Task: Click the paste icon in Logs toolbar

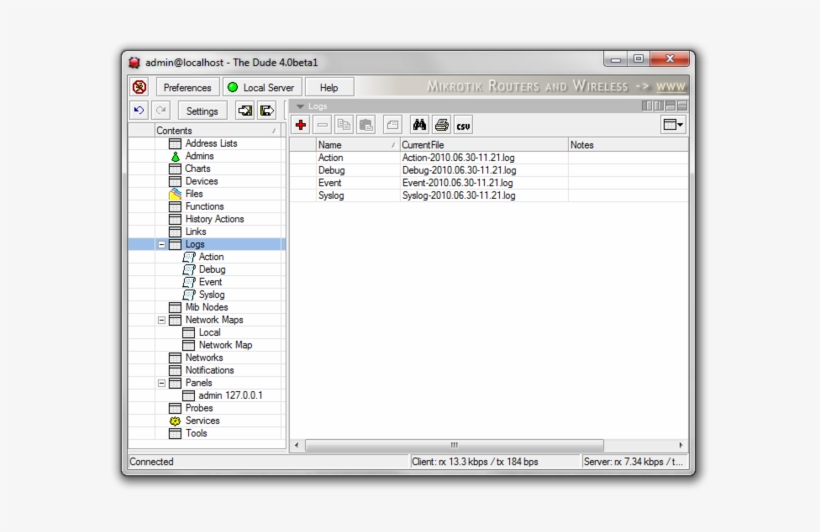Action: 366,125
